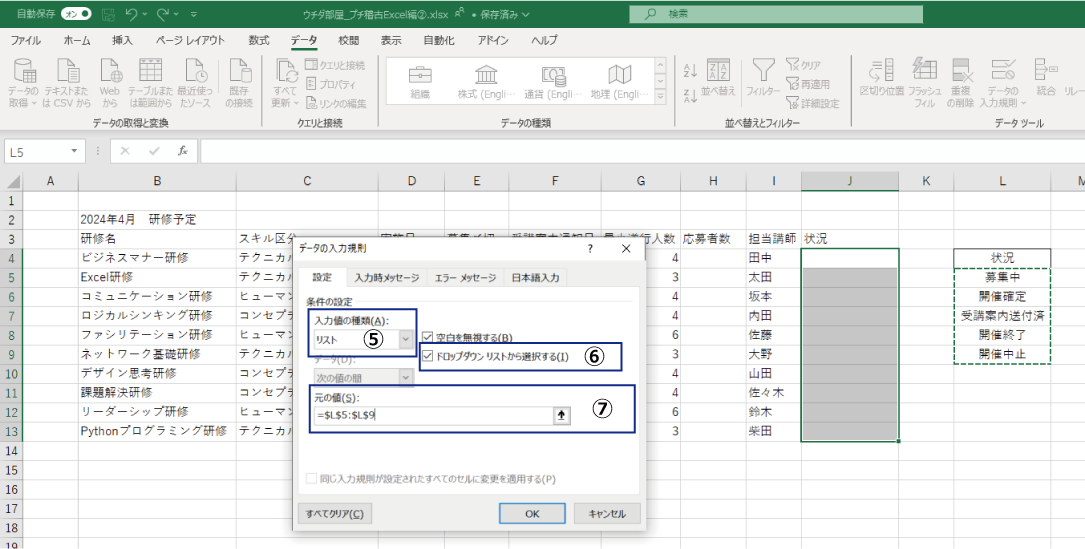Viewport: 1085px width, 549px height.
Task: Click the 区切り位置 (Text to Columns) icon
Action: coord(881,71)
